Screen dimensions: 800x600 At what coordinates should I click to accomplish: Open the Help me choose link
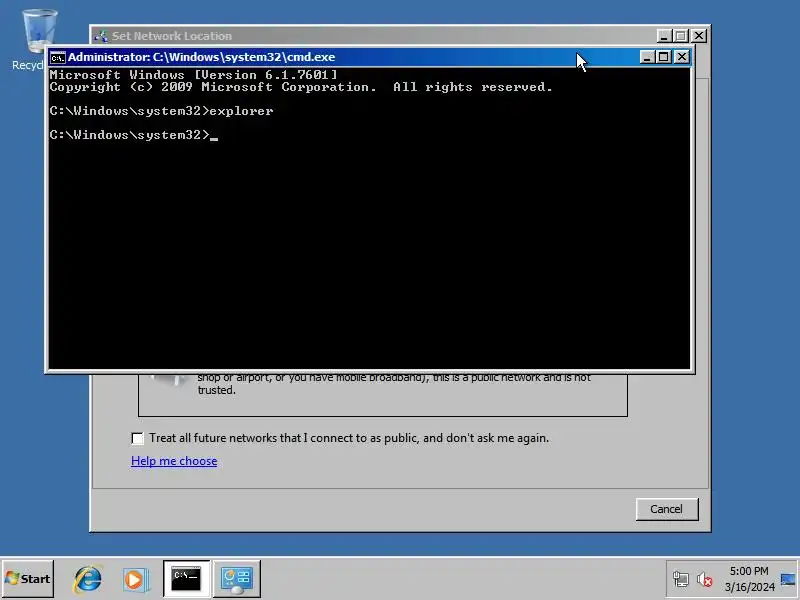tap(174, 461)
